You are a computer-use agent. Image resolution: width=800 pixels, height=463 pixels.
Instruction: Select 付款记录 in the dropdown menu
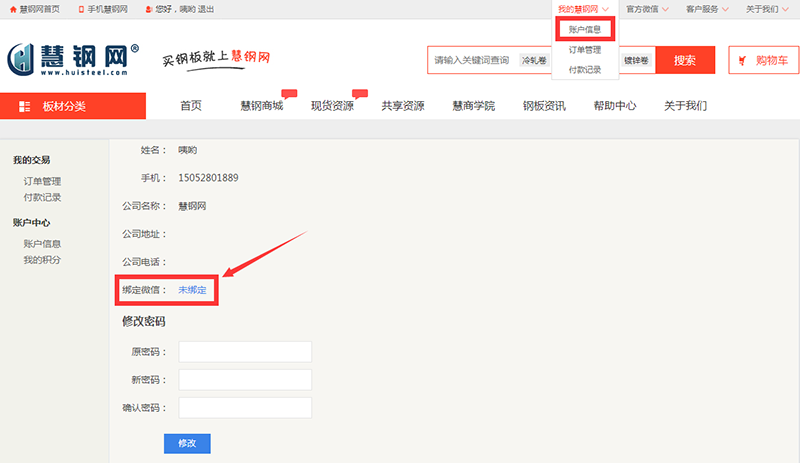(585, 69)
